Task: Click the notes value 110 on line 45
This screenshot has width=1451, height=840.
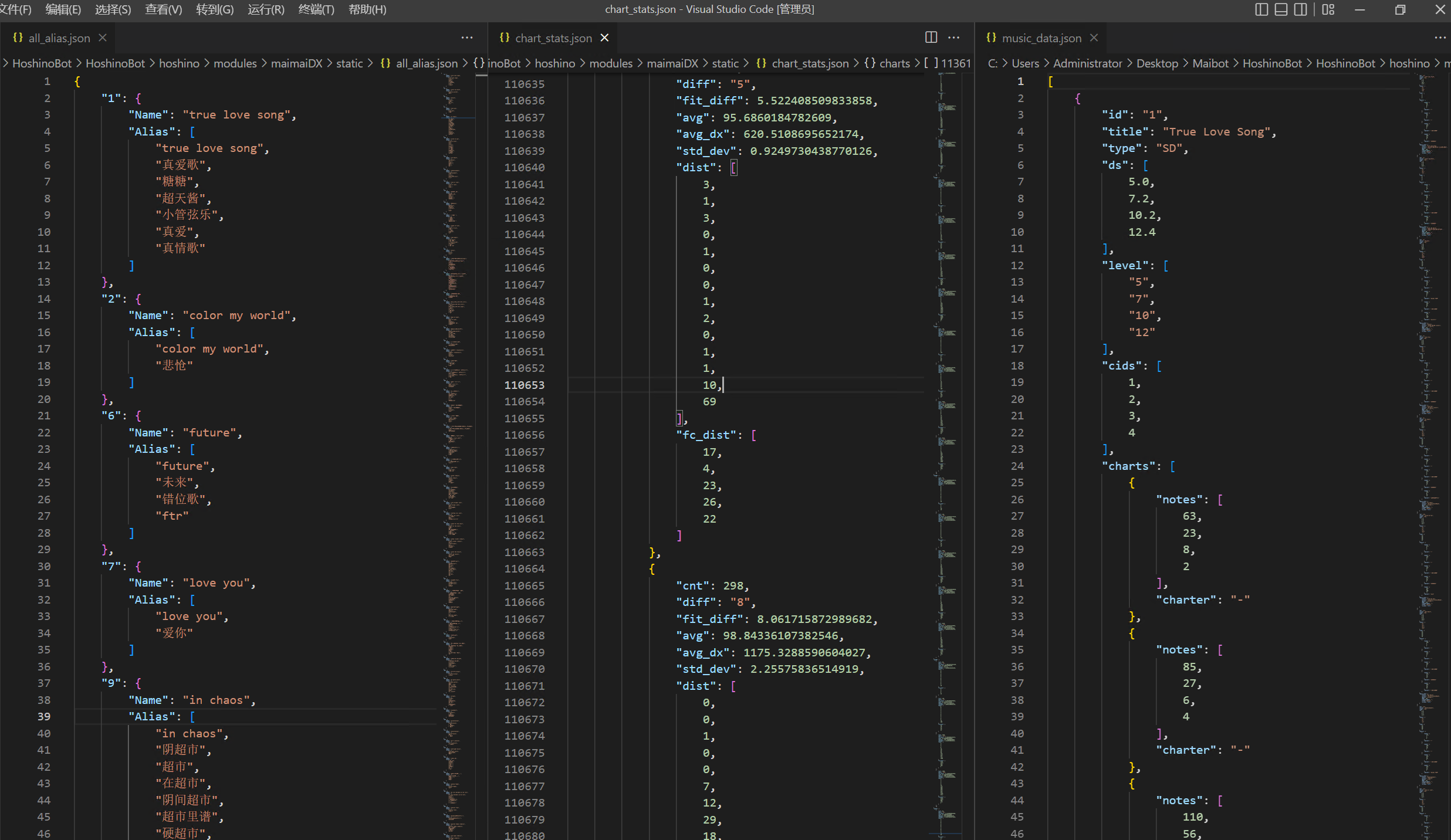Action: (x=1193, y=817)
